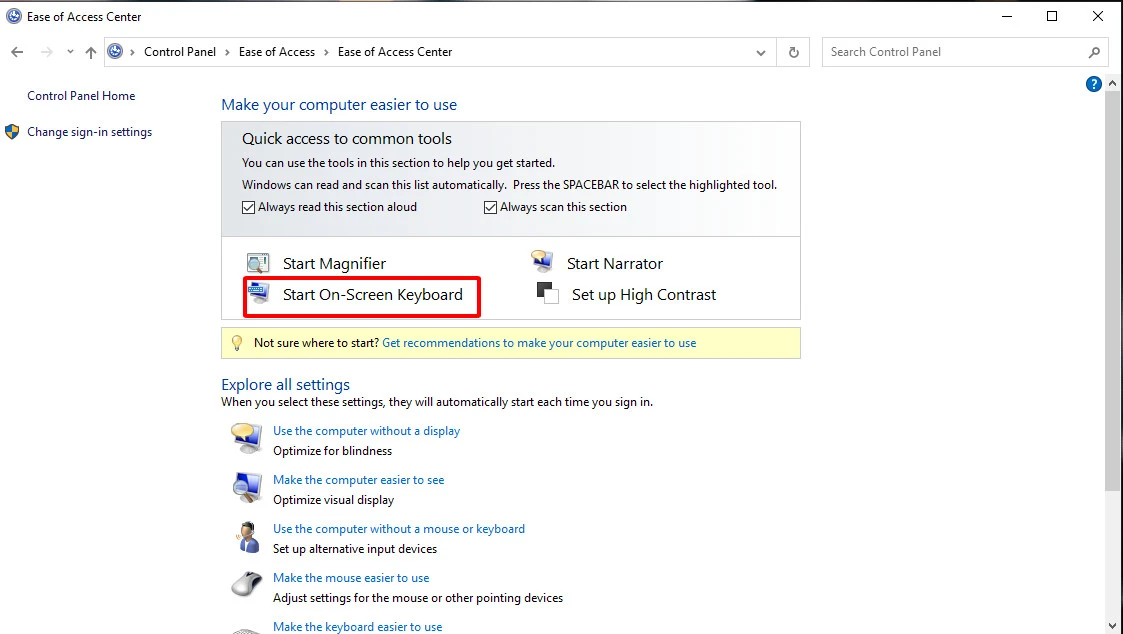This screenshot has height=634, width=1123.
Task: Open help with the blue question mark
Action: coord(1094,85)
